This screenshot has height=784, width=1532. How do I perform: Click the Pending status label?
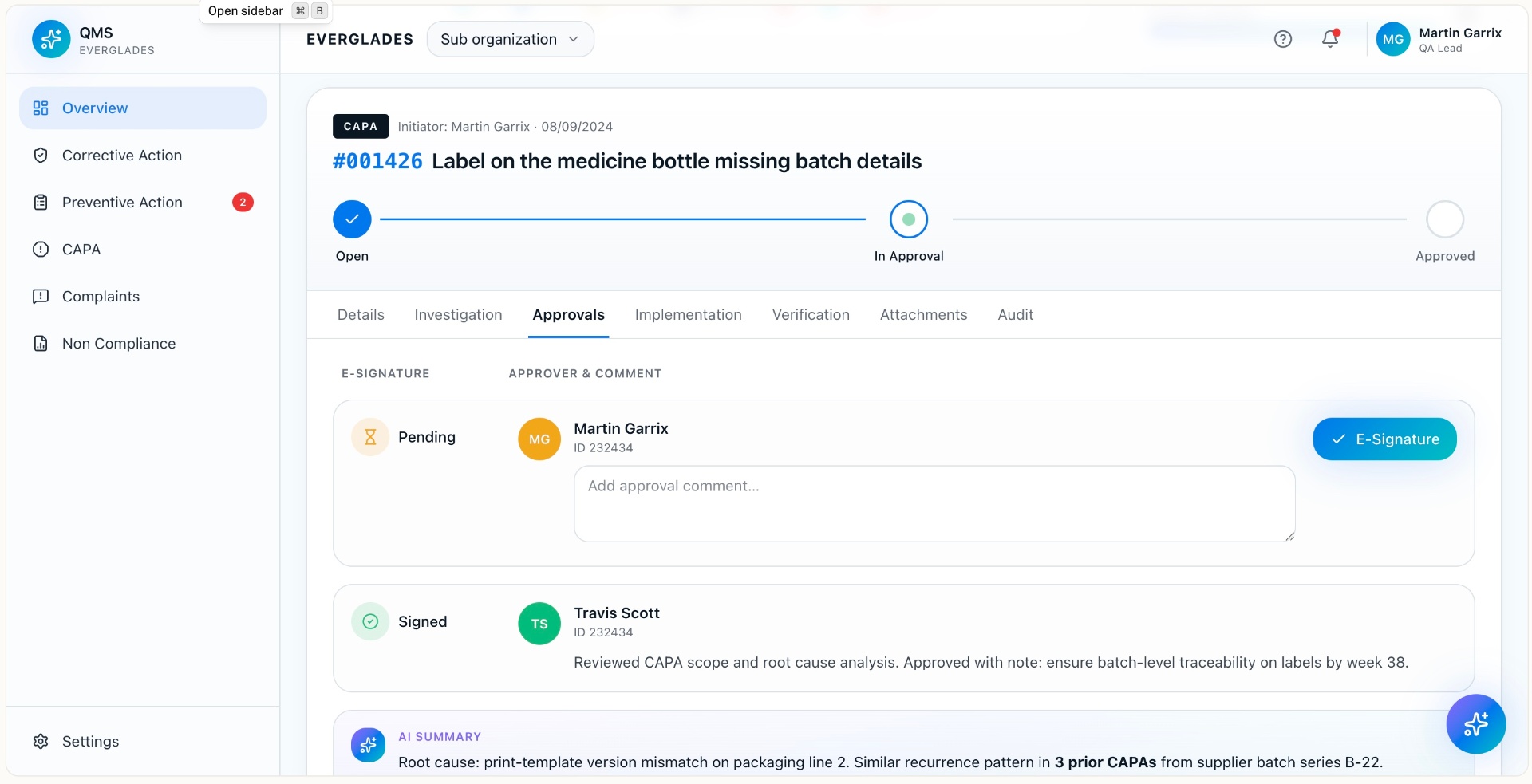click(x=427, y=437)
